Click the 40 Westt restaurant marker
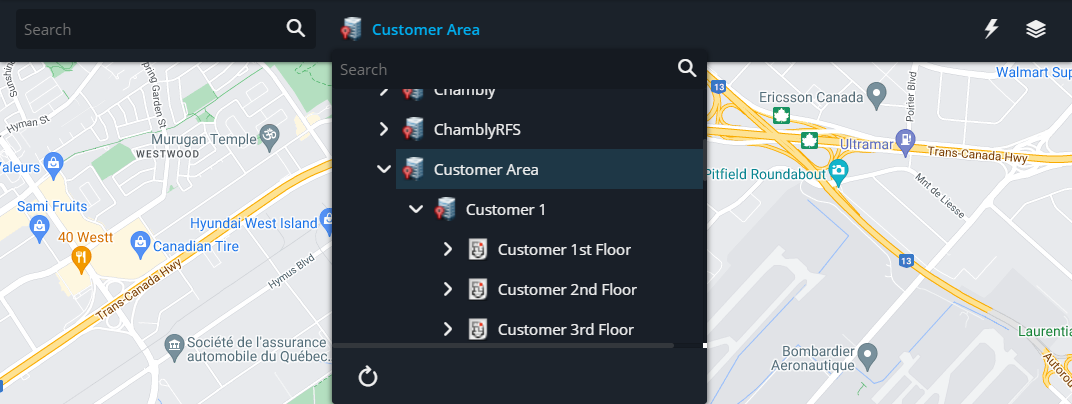This screenshot has height=404, width=1072. point(81,260)
